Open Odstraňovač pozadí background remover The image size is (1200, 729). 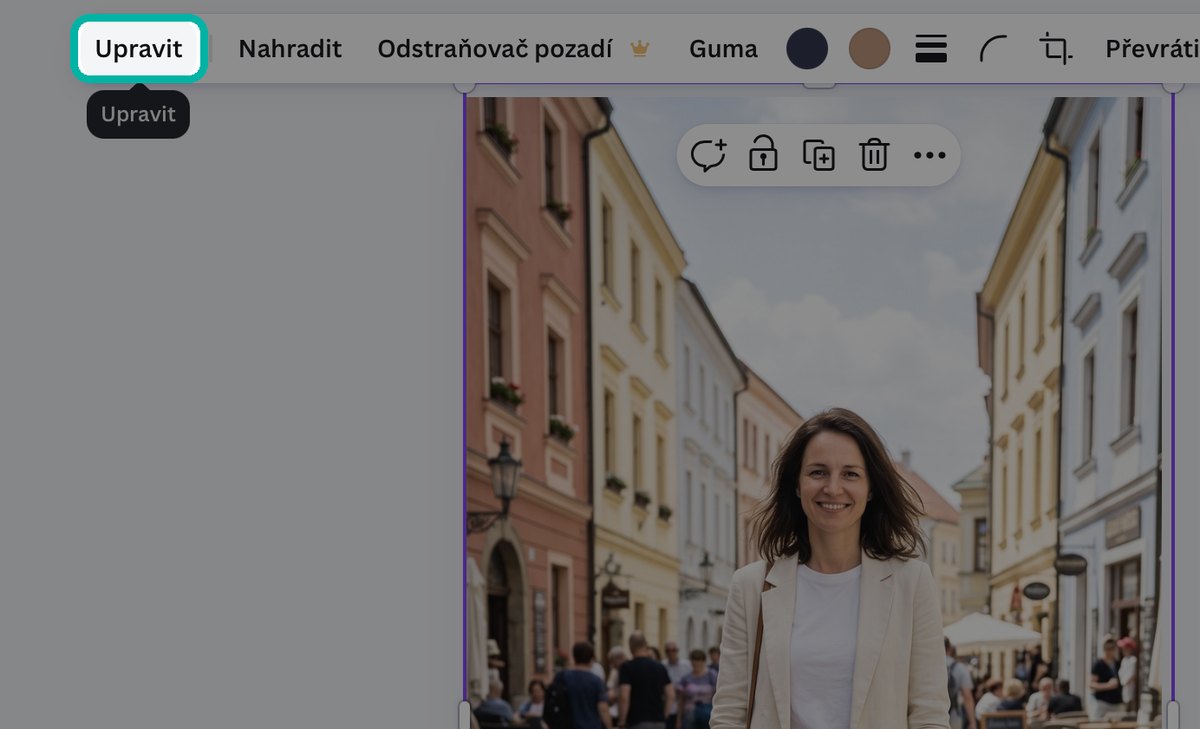click(513, 48)
